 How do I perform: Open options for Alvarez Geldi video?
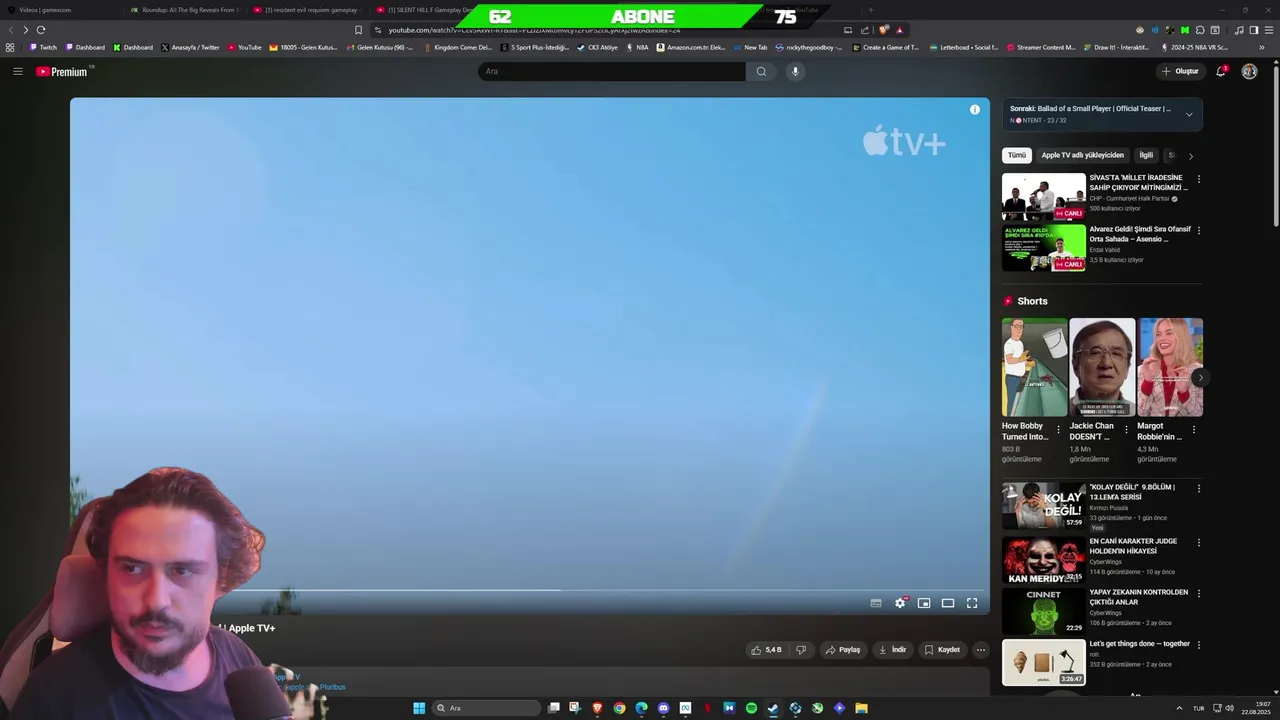1199,231
